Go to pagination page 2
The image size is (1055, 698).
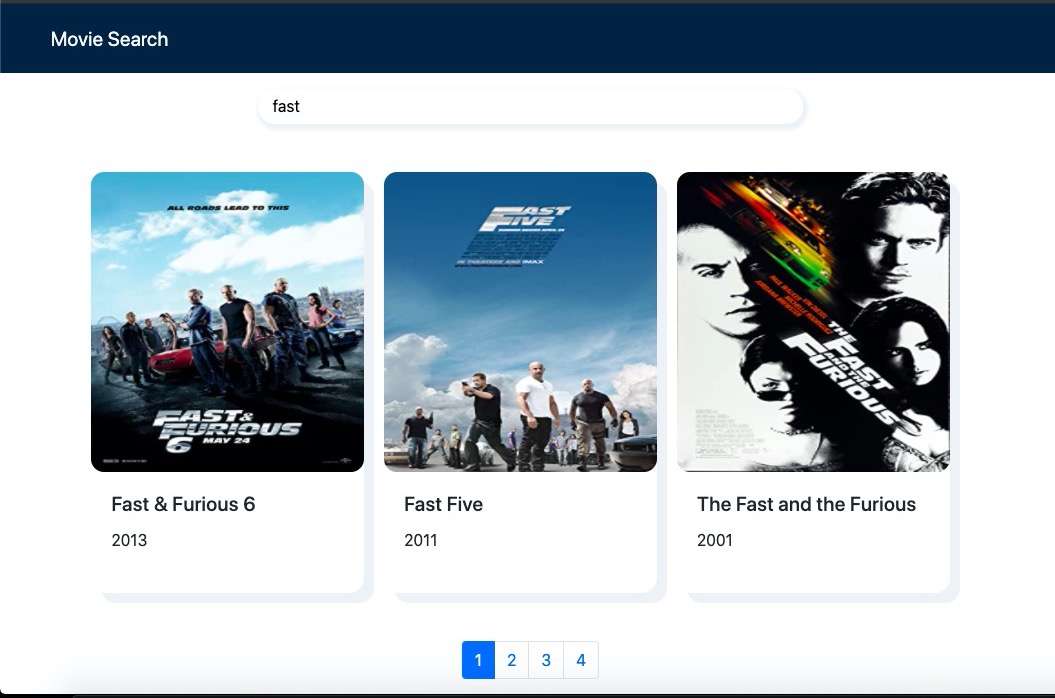coord(511,660)
